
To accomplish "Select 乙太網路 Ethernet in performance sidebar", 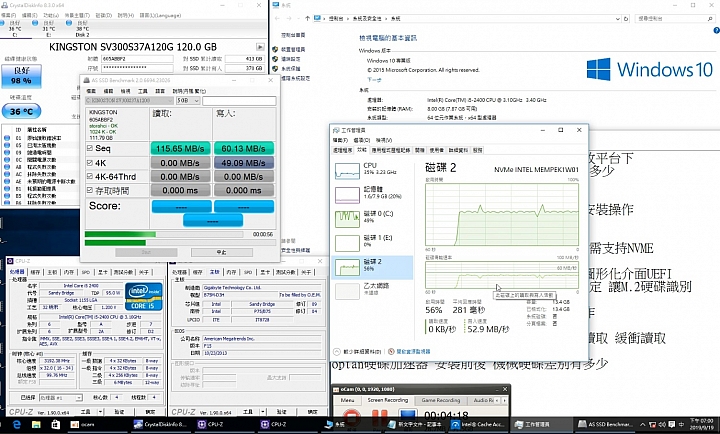I will point(372,291).
